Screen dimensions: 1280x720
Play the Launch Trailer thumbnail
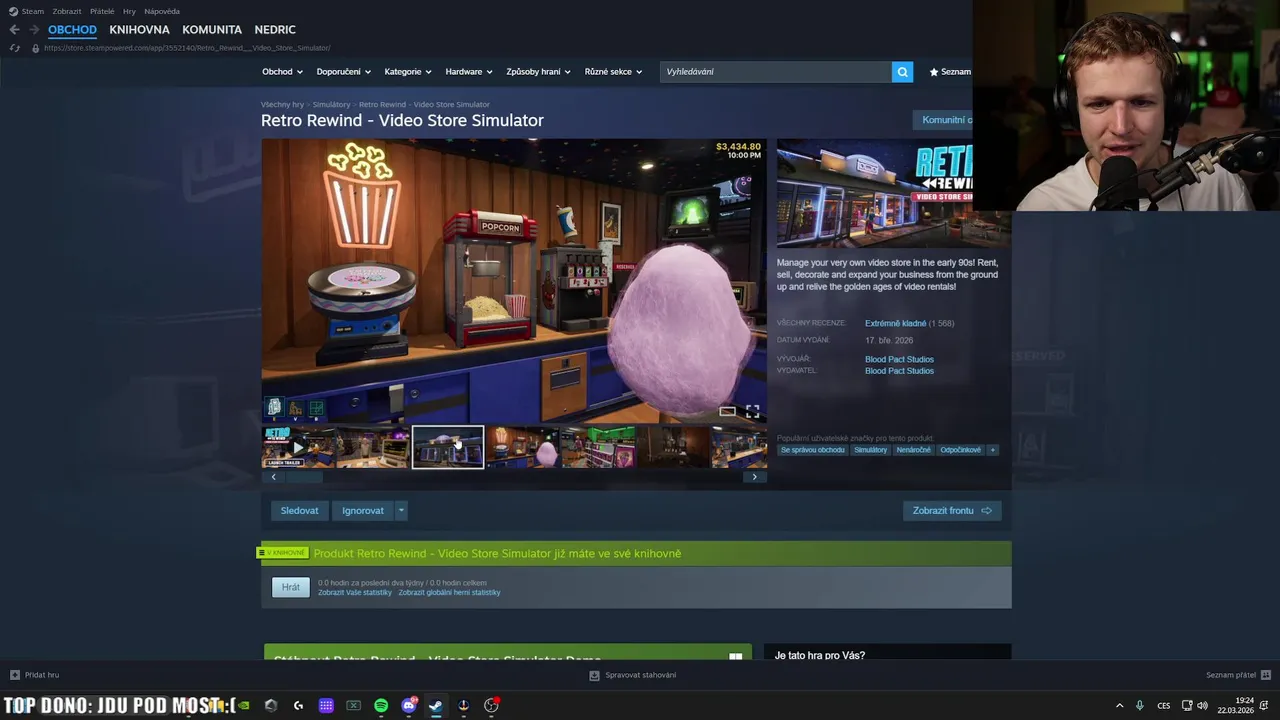[298, 447]
